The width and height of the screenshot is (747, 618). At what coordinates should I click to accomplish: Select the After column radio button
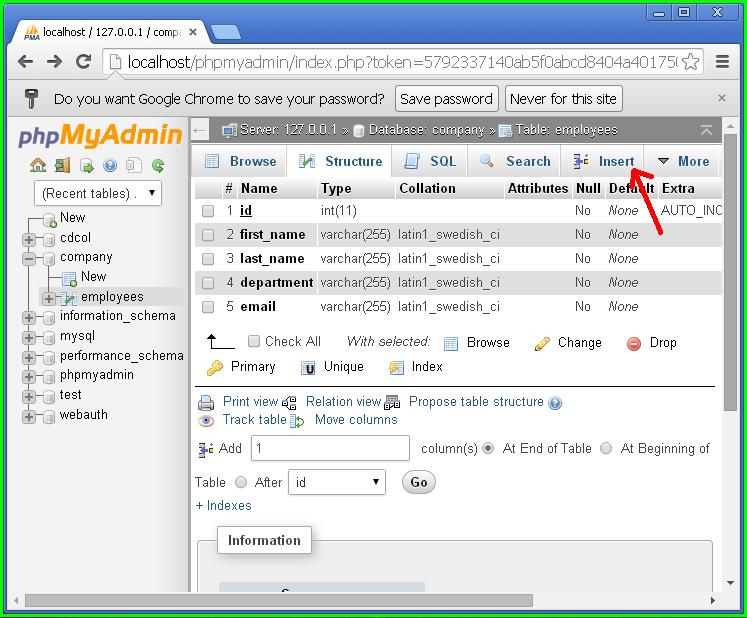(241, 482)
